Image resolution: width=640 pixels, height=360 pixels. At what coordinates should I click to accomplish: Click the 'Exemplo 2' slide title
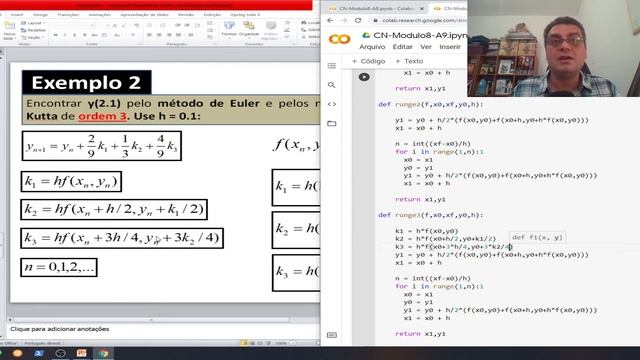point(87,83)
